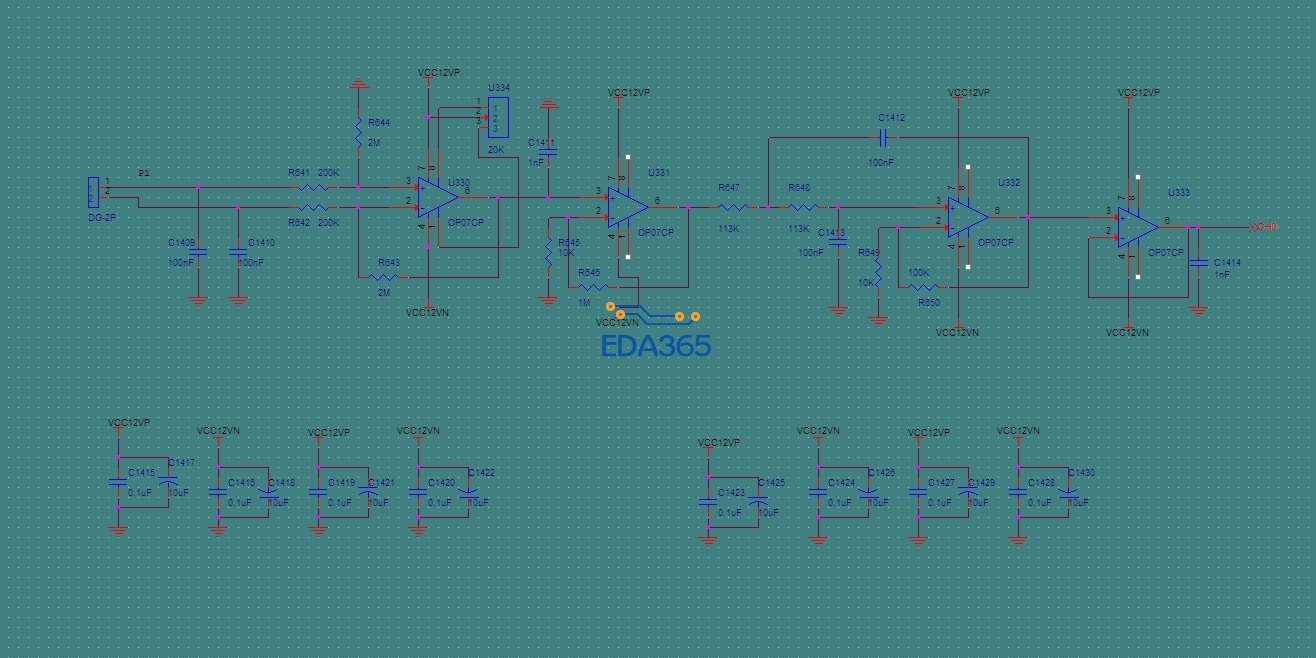Select resistor R647 symbol
The width and height of the screenshot is (1316, 658).
pos(733,207)
